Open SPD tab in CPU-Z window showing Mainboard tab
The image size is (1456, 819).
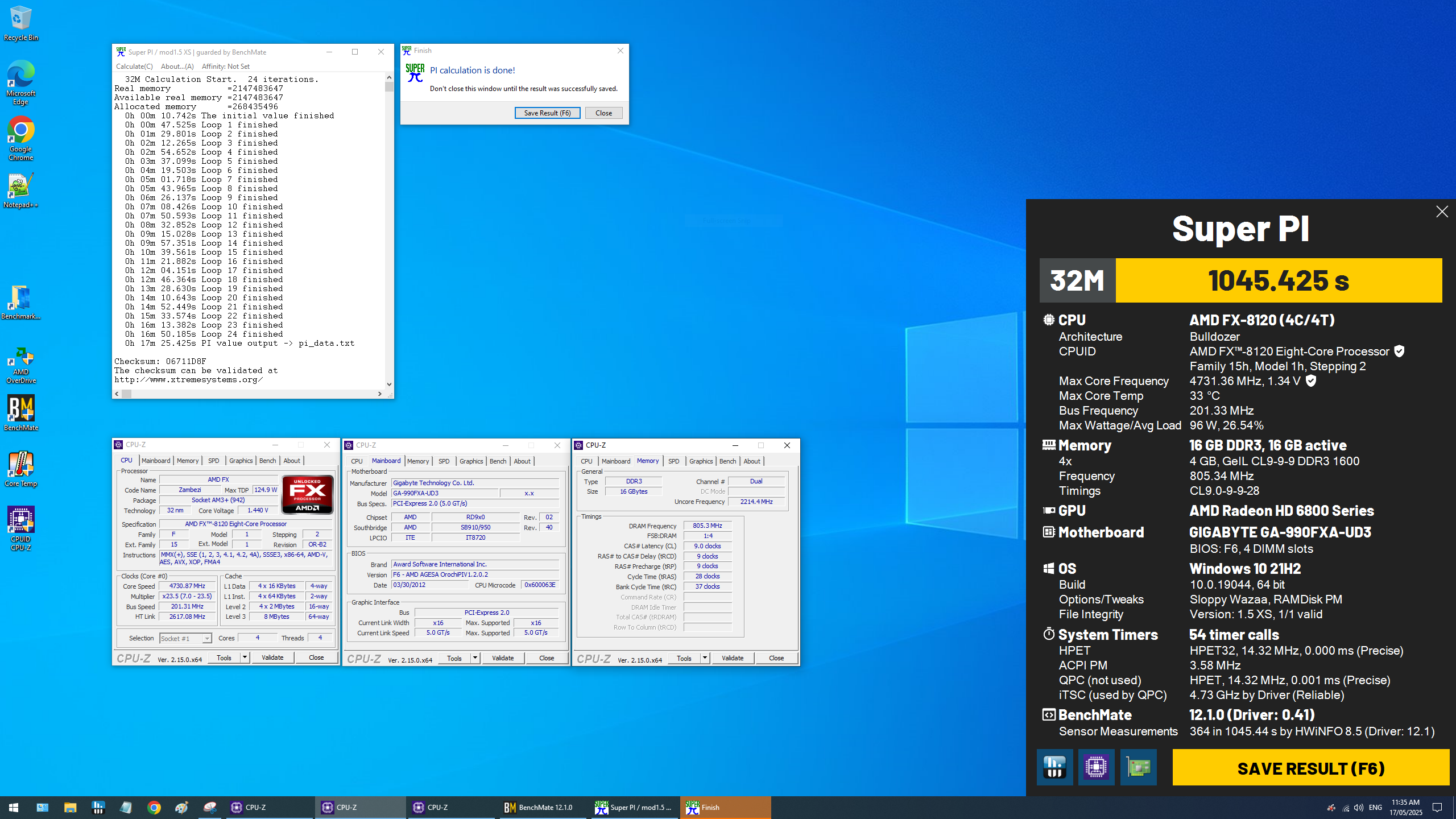444,461
